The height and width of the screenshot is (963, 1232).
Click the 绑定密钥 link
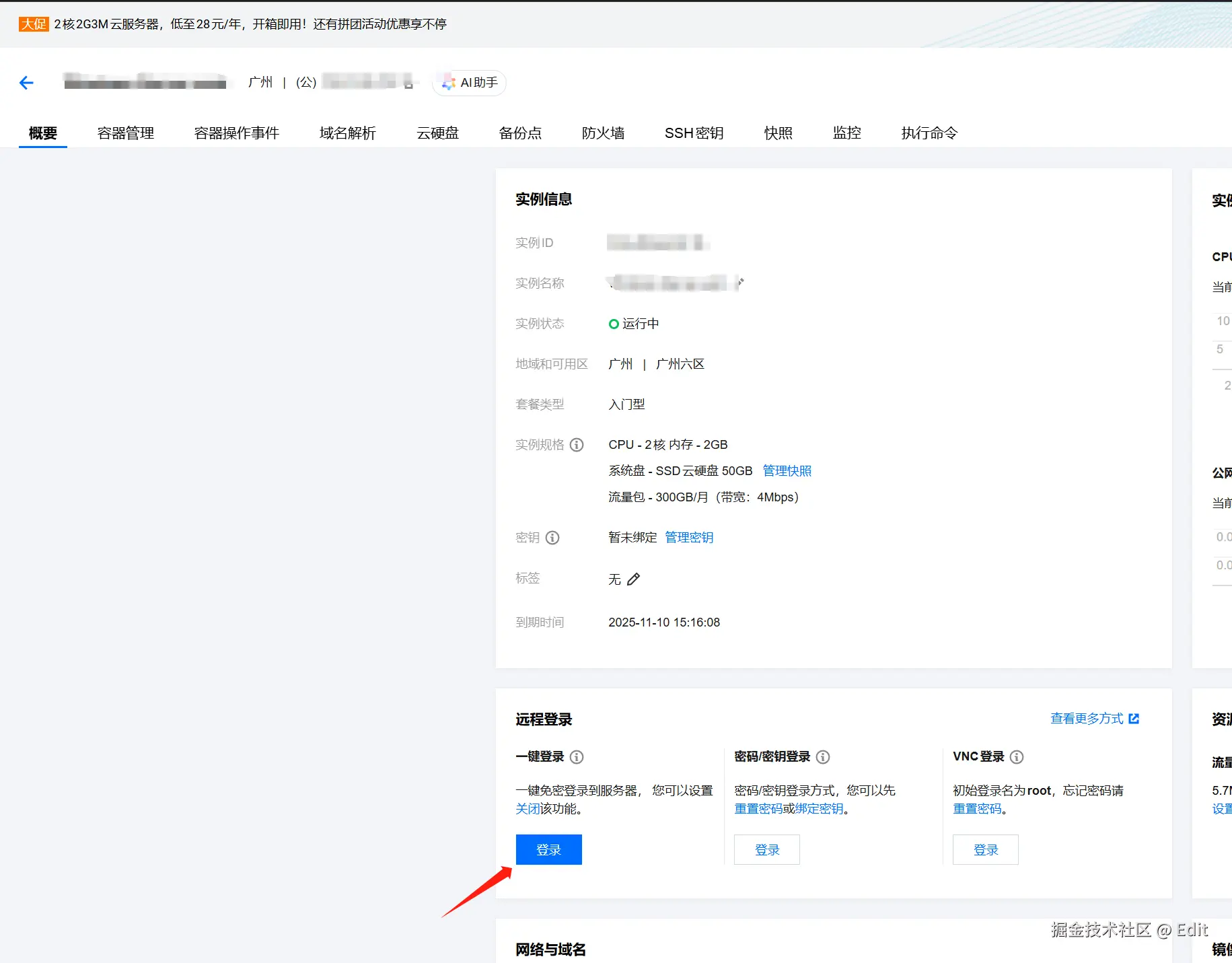819,809
